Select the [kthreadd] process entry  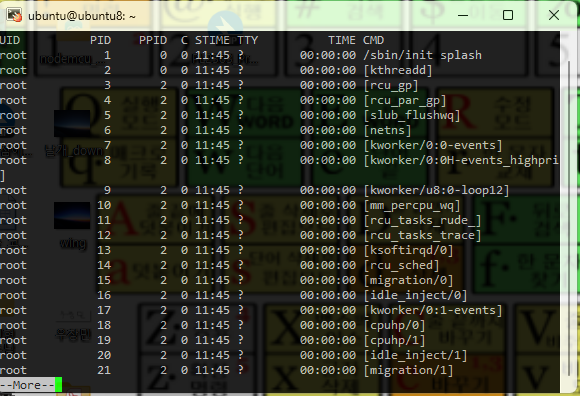(398, 70)
